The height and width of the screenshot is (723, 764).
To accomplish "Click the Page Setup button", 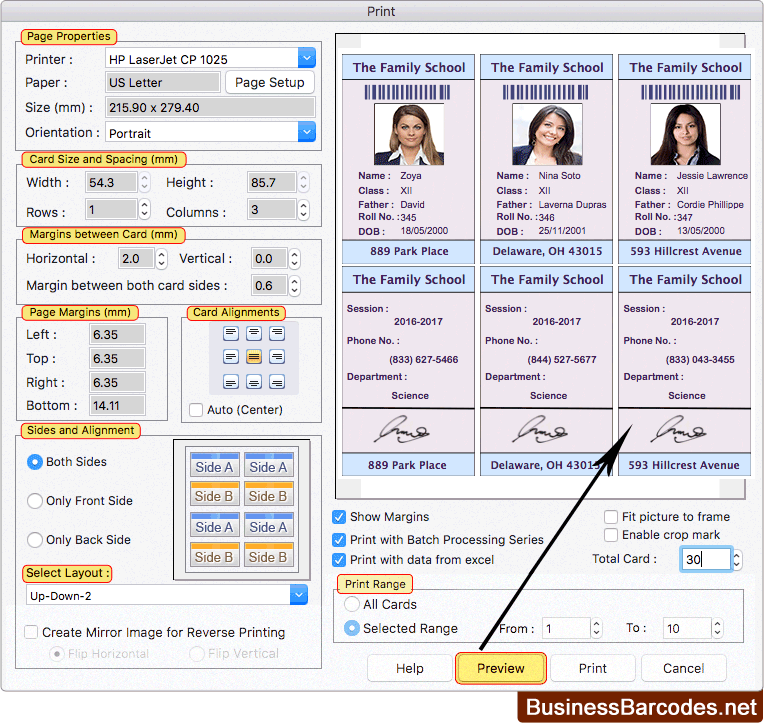I will tap(269, 82).
